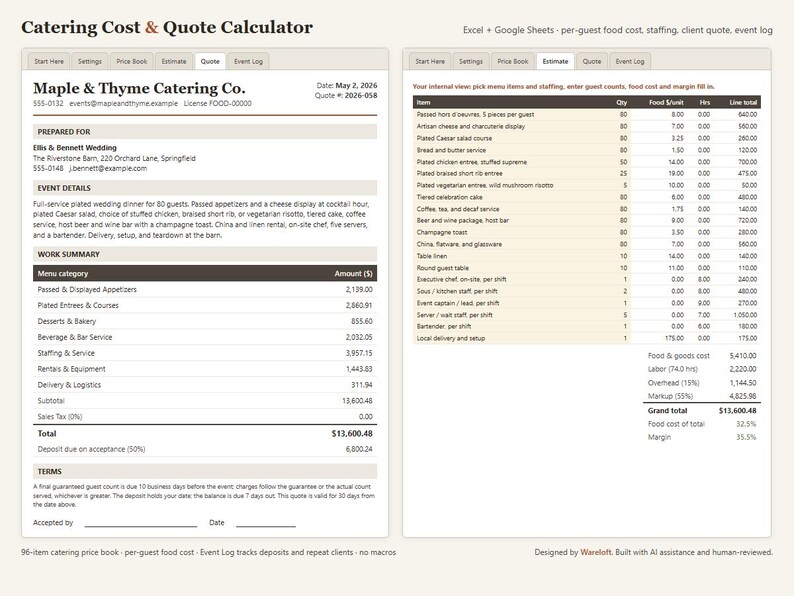Viewport: 794px width, 596px height.
Task: Click the Subtotal amount 13,600.48
Action: coord(357,401)
